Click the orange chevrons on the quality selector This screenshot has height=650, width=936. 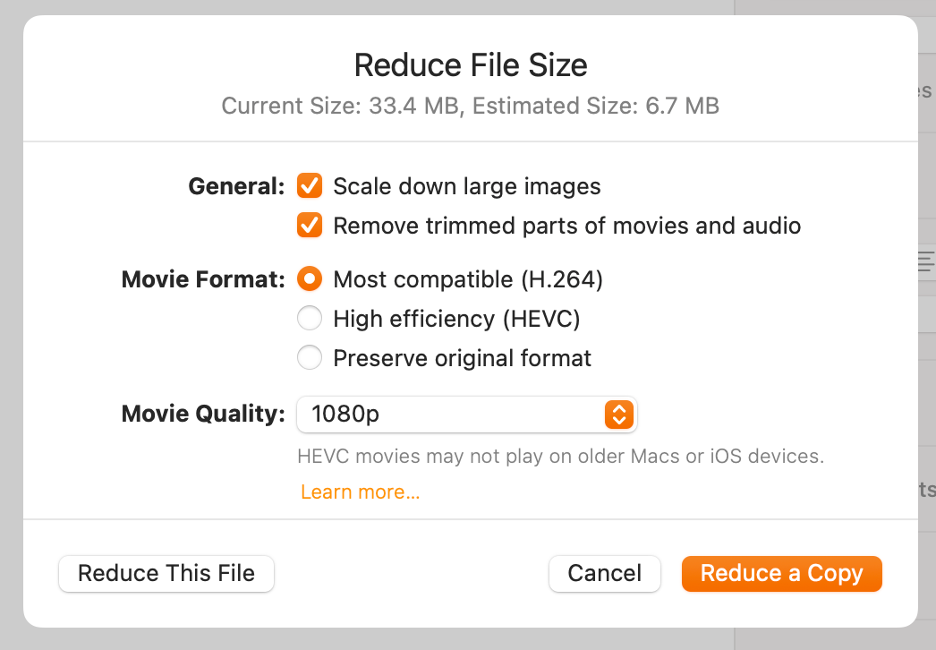pos(619,414)
